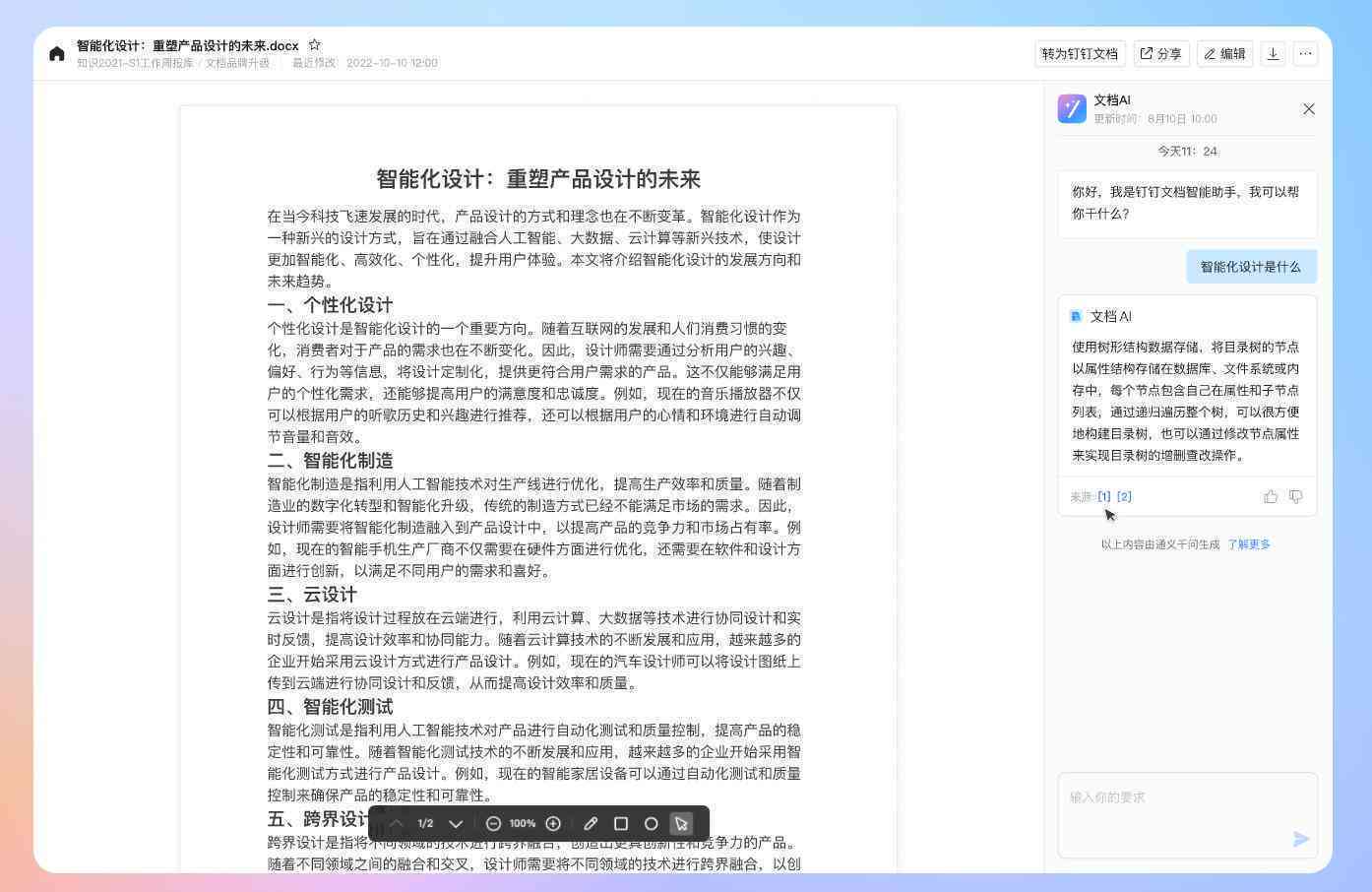Click the 1/2 page indicator
The width and height of the screenshot is (1372, 892).
[x=425, y=824]
